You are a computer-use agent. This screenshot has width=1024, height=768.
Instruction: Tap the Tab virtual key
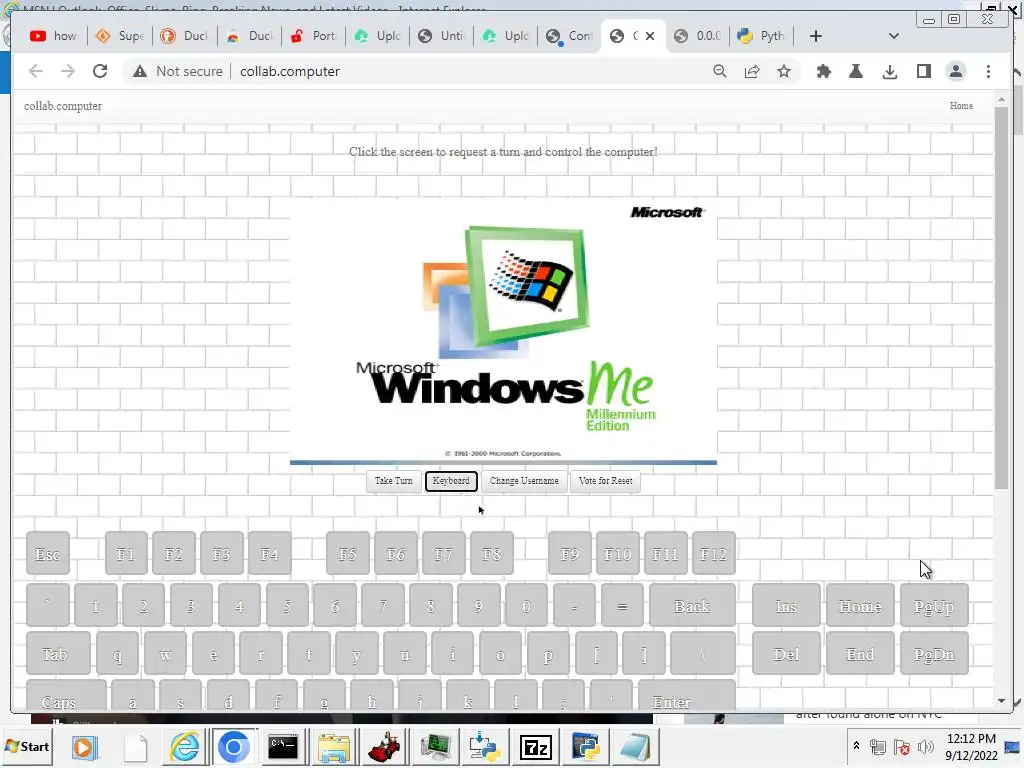[x=58, y=654]
